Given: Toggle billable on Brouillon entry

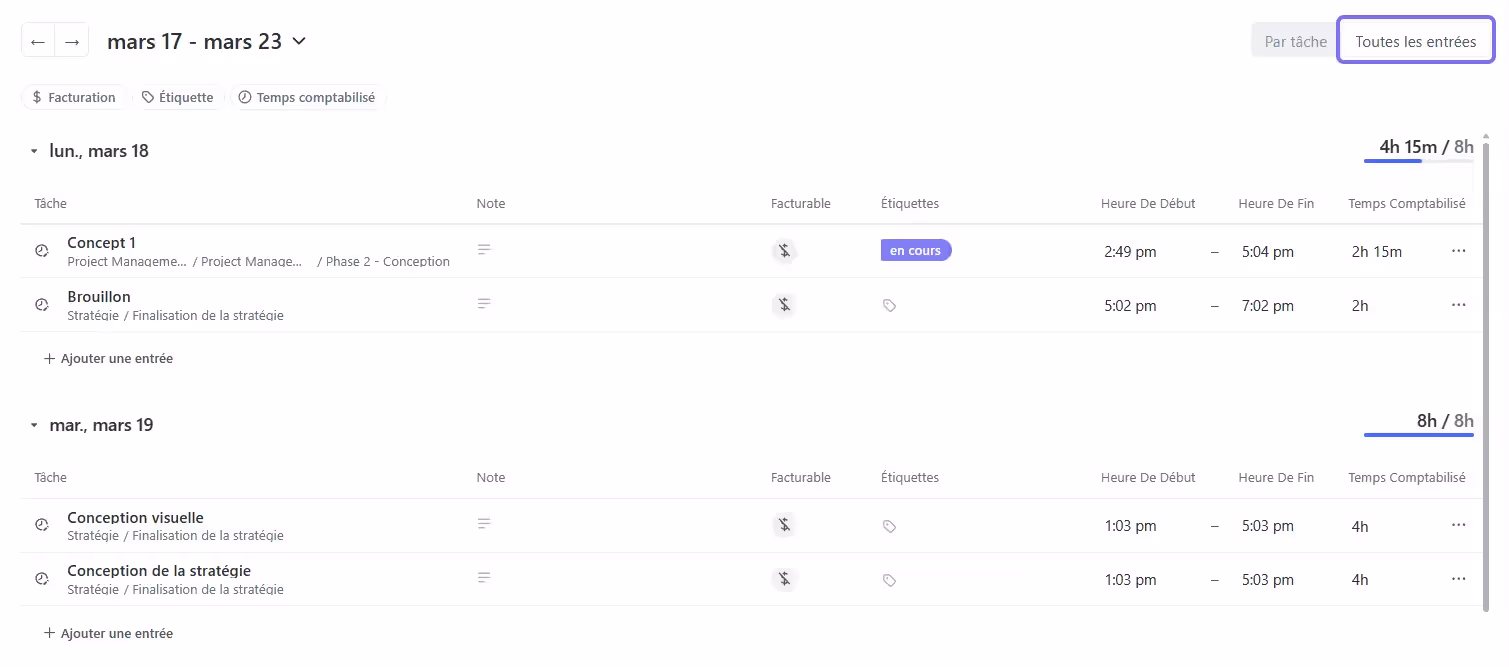Looking at the screenshot, I should [x=785, y=305].
